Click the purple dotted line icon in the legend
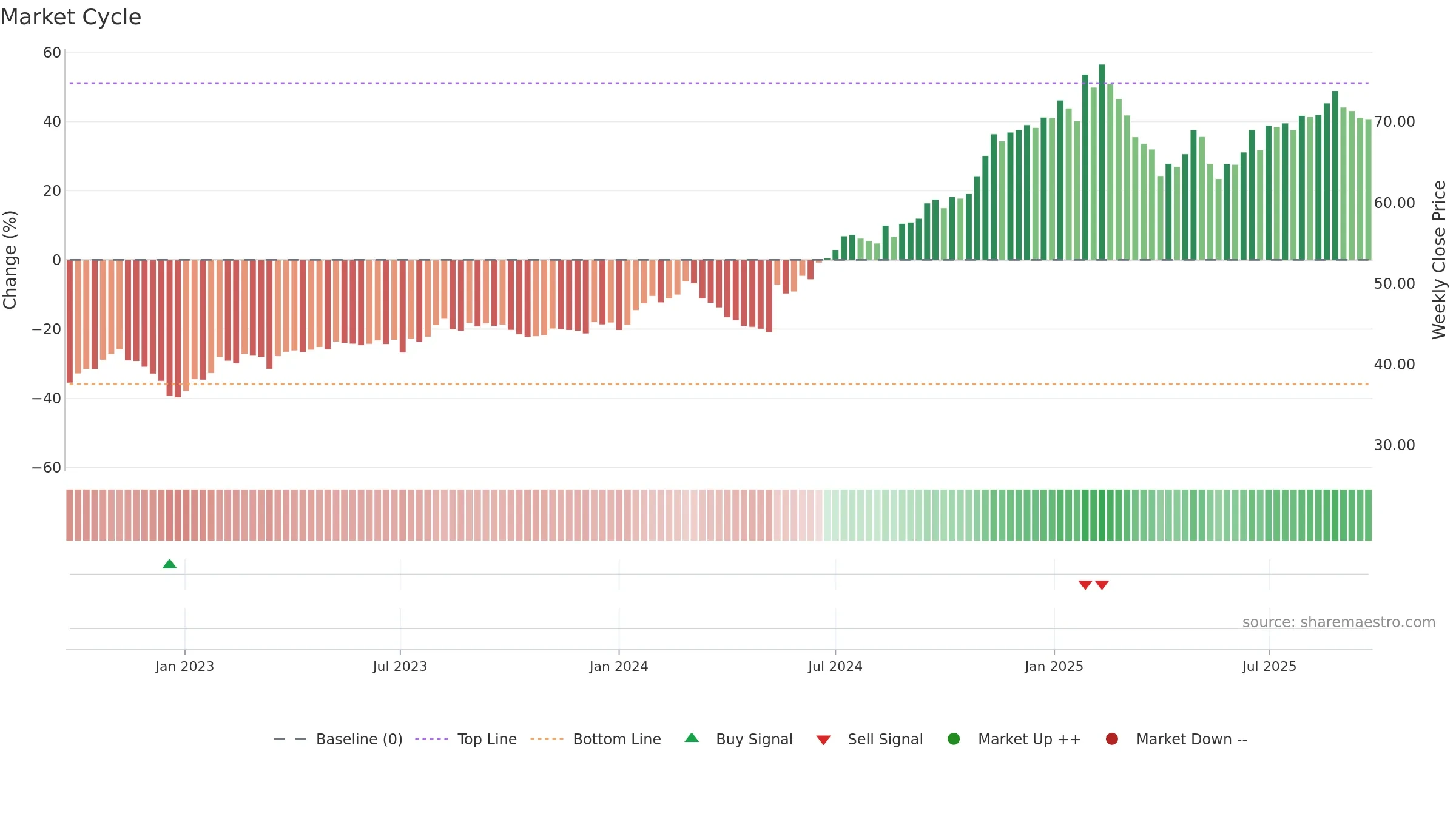Image resolution: width=1456 pixels, height=819 pixels. (x=431, y=739)
